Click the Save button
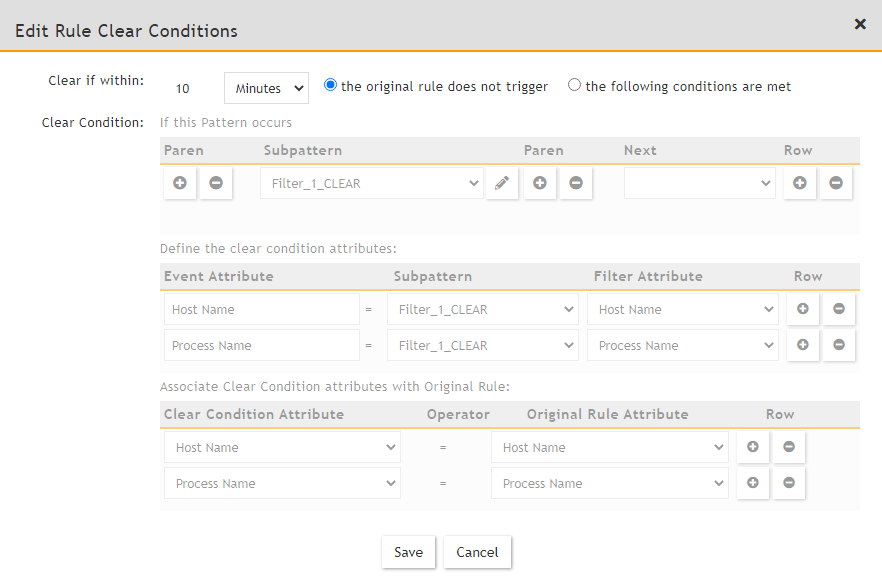 pos(408,552)
